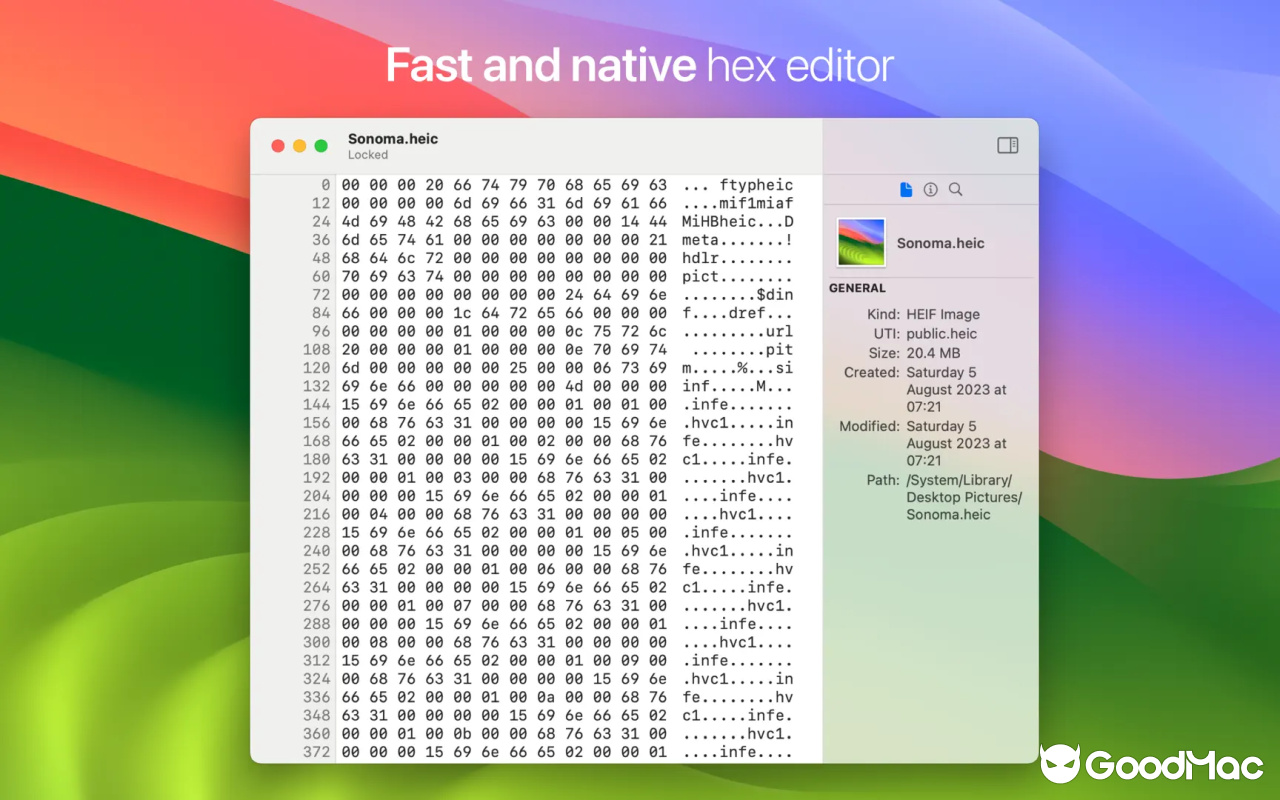The width and height of the screenshot is (1280, 800).
Task: Select ASCII text '........$din'
Action: (738, 295)
